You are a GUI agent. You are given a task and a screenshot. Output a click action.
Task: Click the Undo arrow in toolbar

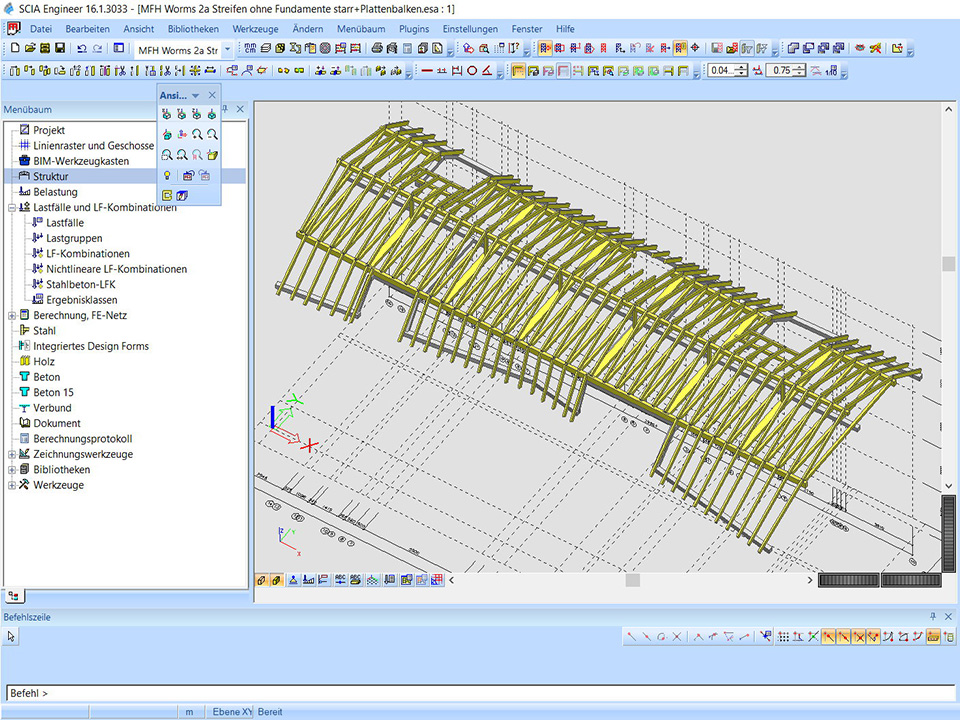[x=81, y=48]
